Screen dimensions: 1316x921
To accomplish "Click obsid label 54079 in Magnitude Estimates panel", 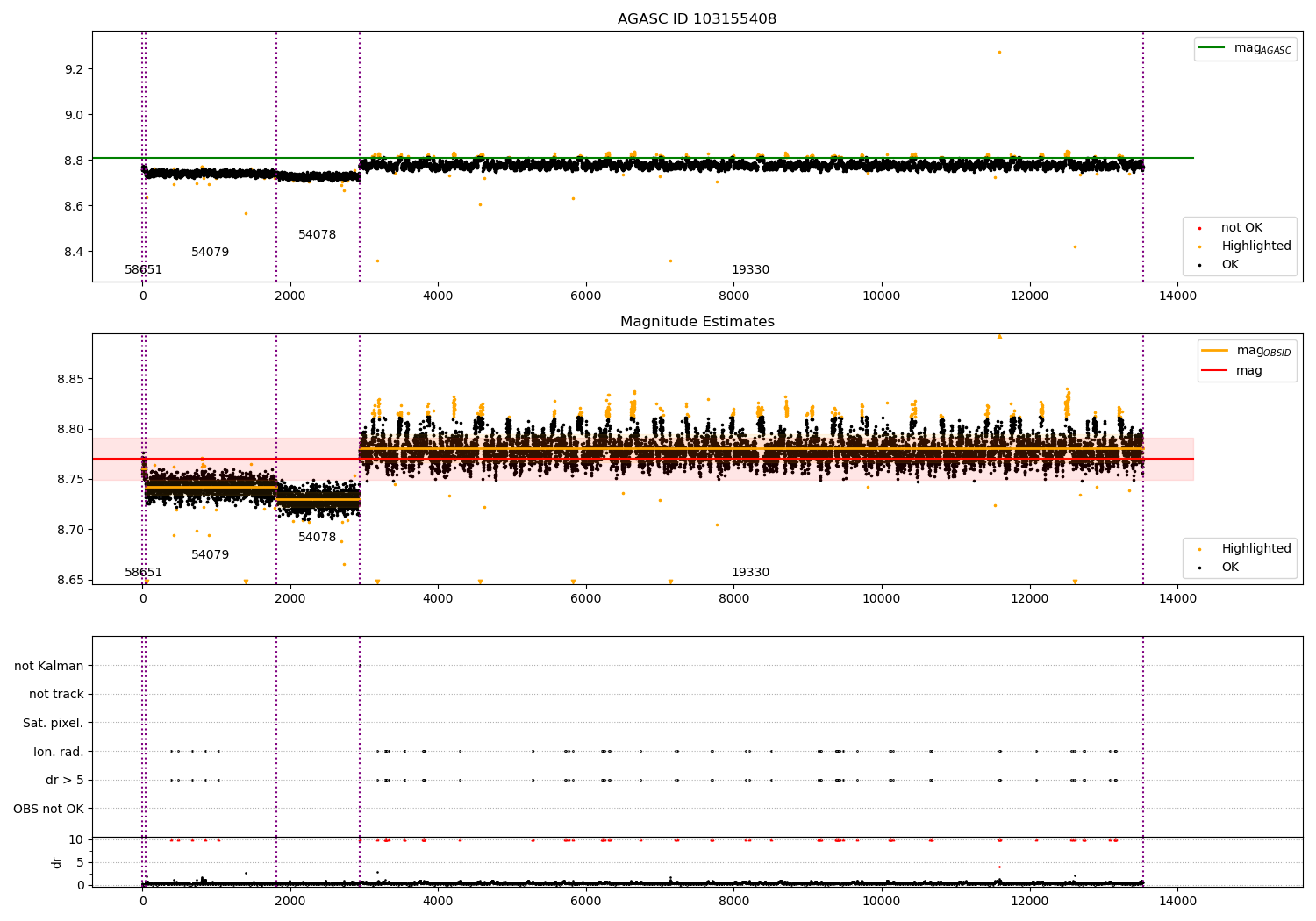I will [x=210, y=555].
